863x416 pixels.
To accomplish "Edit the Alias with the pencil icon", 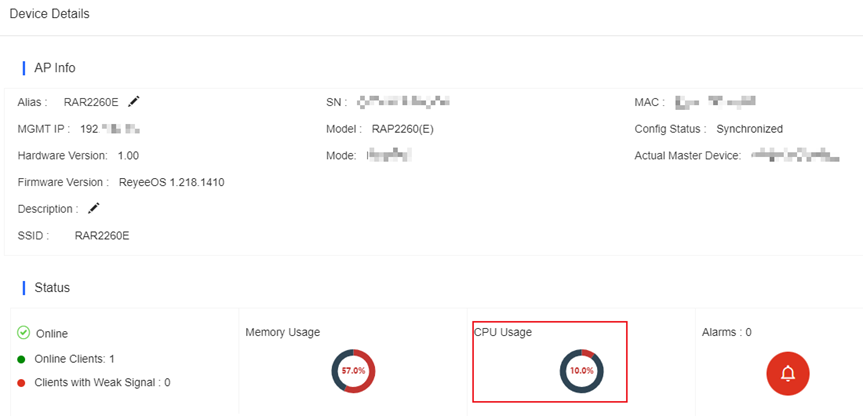I will (134, 102).
